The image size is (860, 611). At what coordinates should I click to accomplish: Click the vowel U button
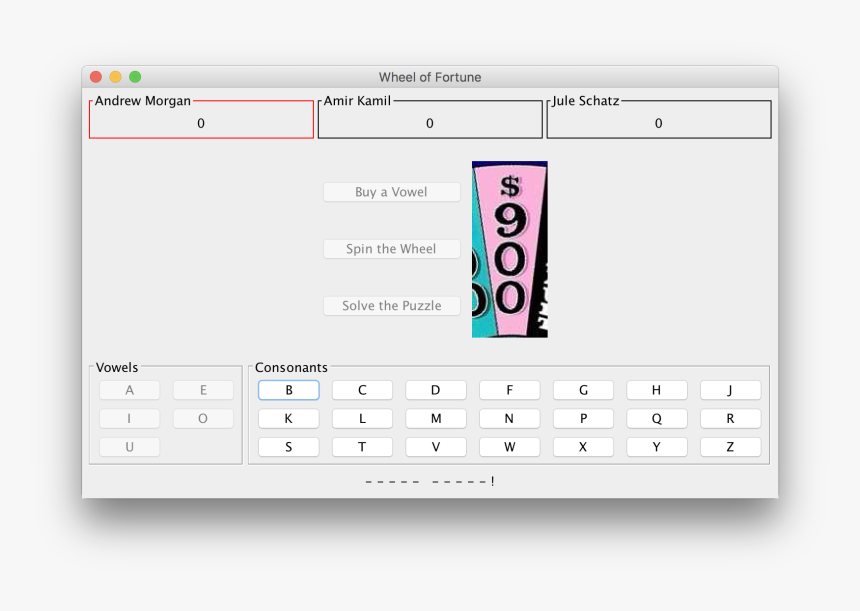click(x=129, y=447)
